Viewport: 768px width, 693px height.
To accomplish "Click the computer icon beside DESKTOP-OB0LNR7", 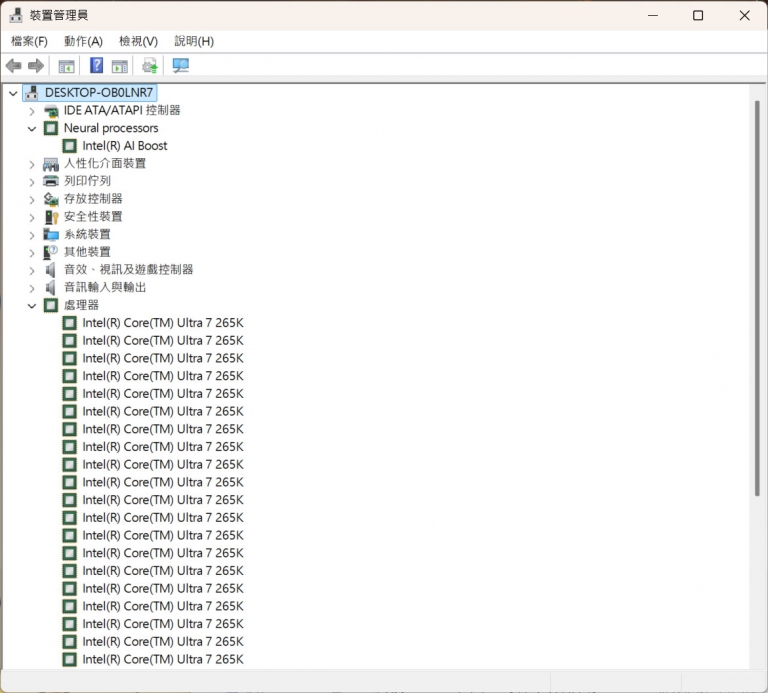I will click(x=32, y=93).
